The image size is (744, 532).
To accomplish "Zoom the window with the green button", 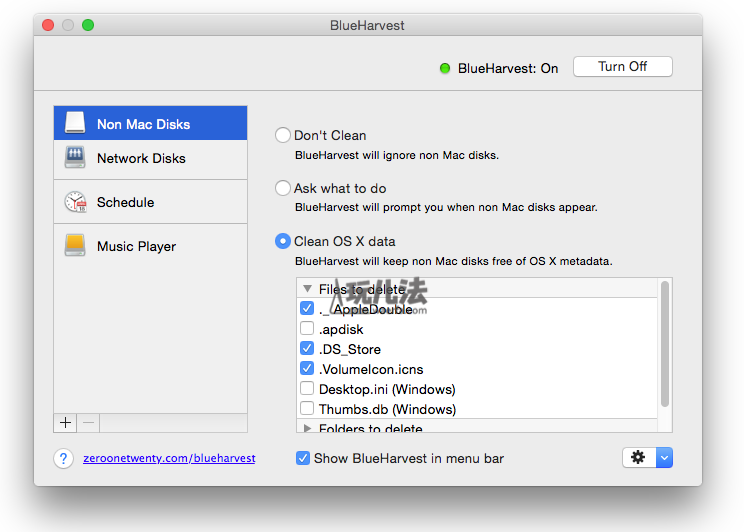I will tap(88, 25).
